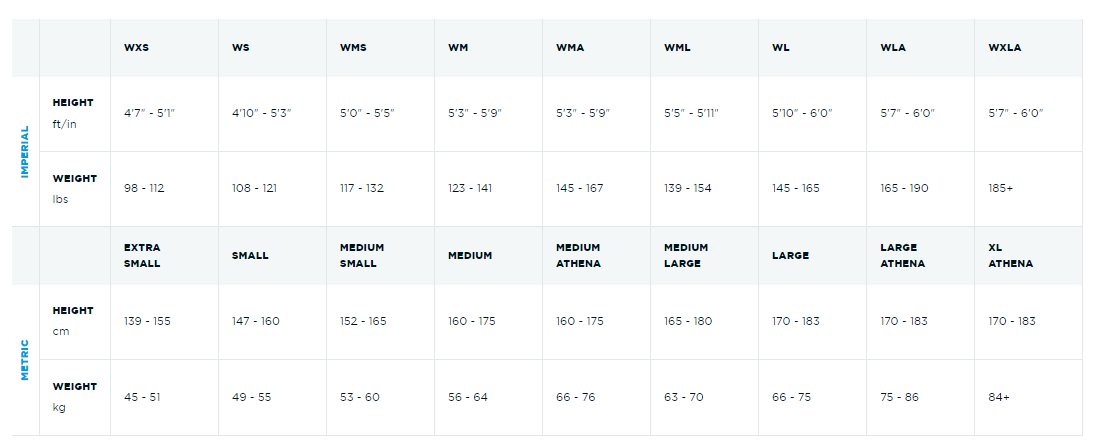This screenshot has width=1093, height=448.
Task: Click the MEDIUM ATHENA size name
Action: tap(578, 255)
